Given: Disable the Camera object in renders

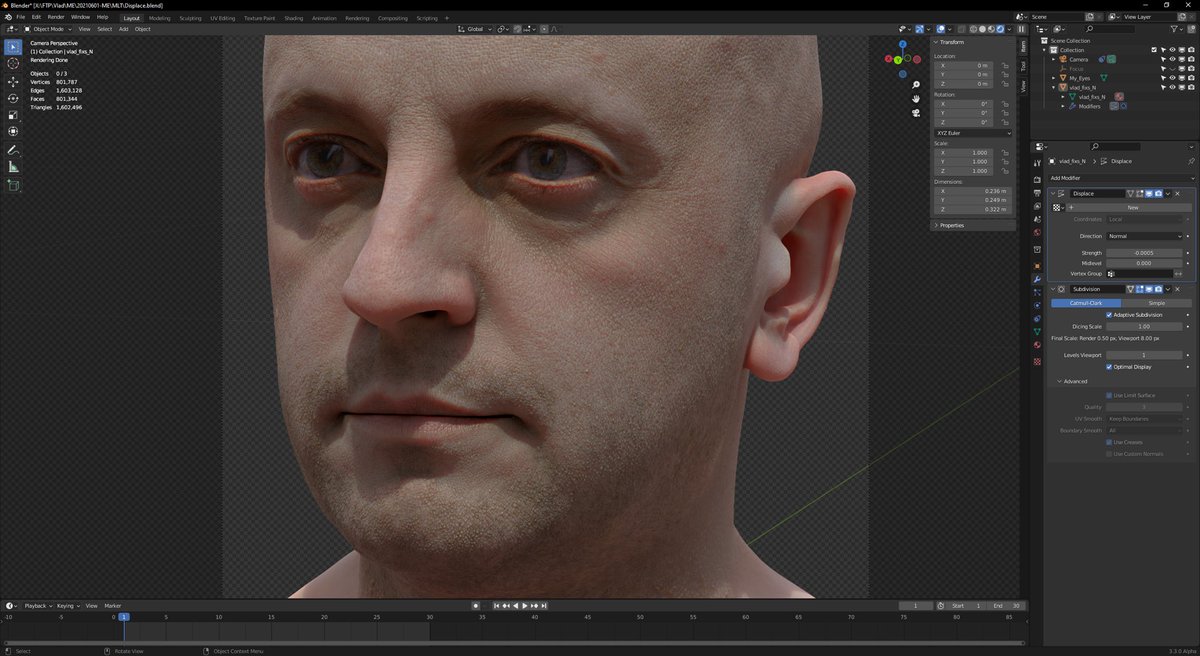Looking at the screenshot, I should point(1190,59).
